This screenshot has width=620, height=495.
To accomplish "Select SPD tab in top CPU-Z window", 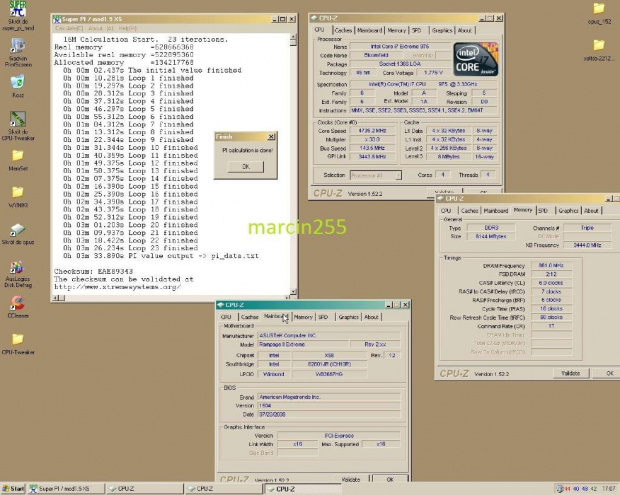I will pos(417,30).
